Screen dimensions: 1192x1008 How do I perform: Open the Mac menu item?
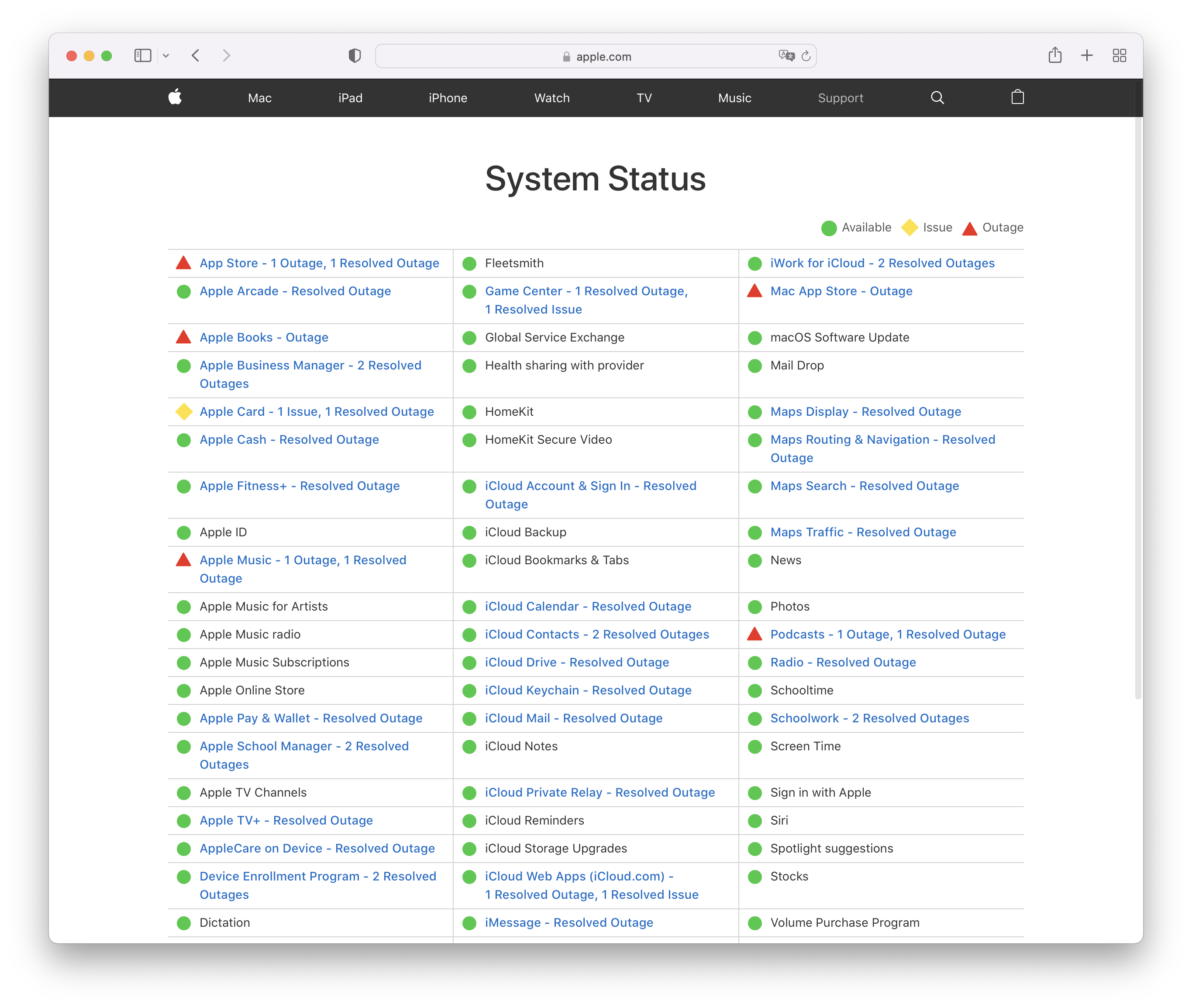pos(259,98)
